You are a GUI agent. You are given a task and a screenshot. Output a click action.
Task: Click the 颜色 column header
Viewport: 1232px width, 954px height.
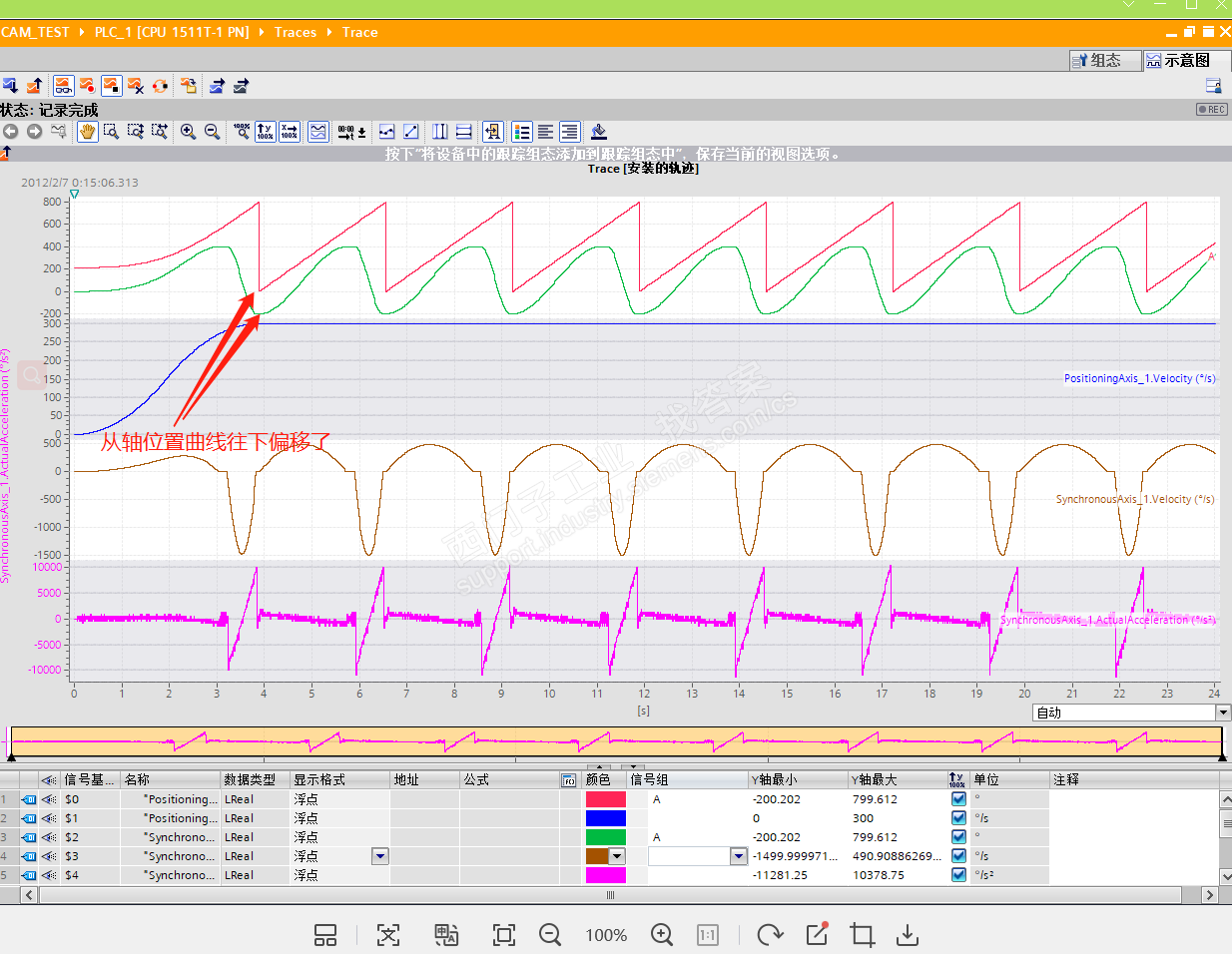click(599, 779)
